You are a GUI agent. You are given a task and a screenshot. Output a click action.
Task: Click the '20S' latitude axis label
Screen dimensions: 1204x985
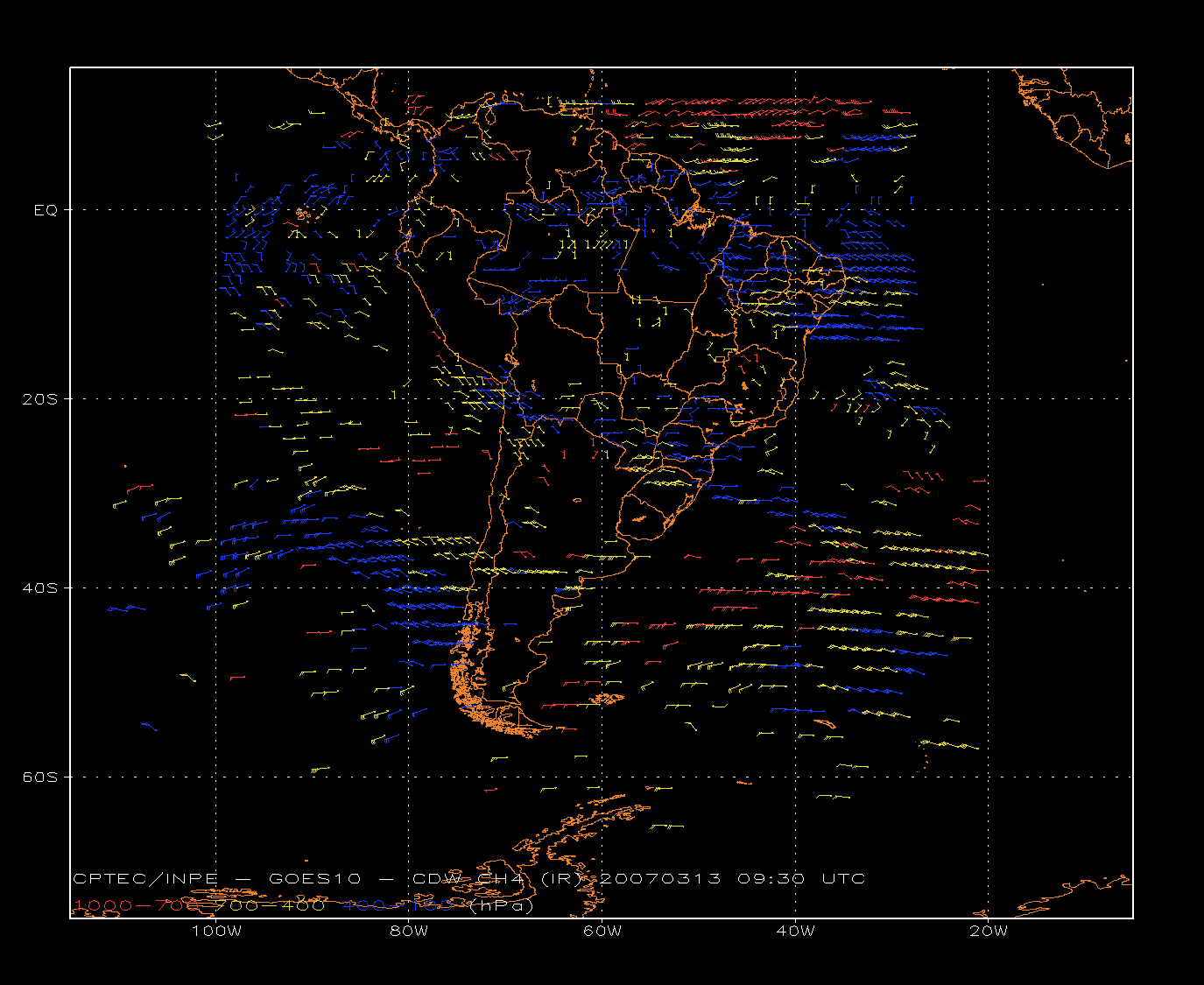[40, 399]
